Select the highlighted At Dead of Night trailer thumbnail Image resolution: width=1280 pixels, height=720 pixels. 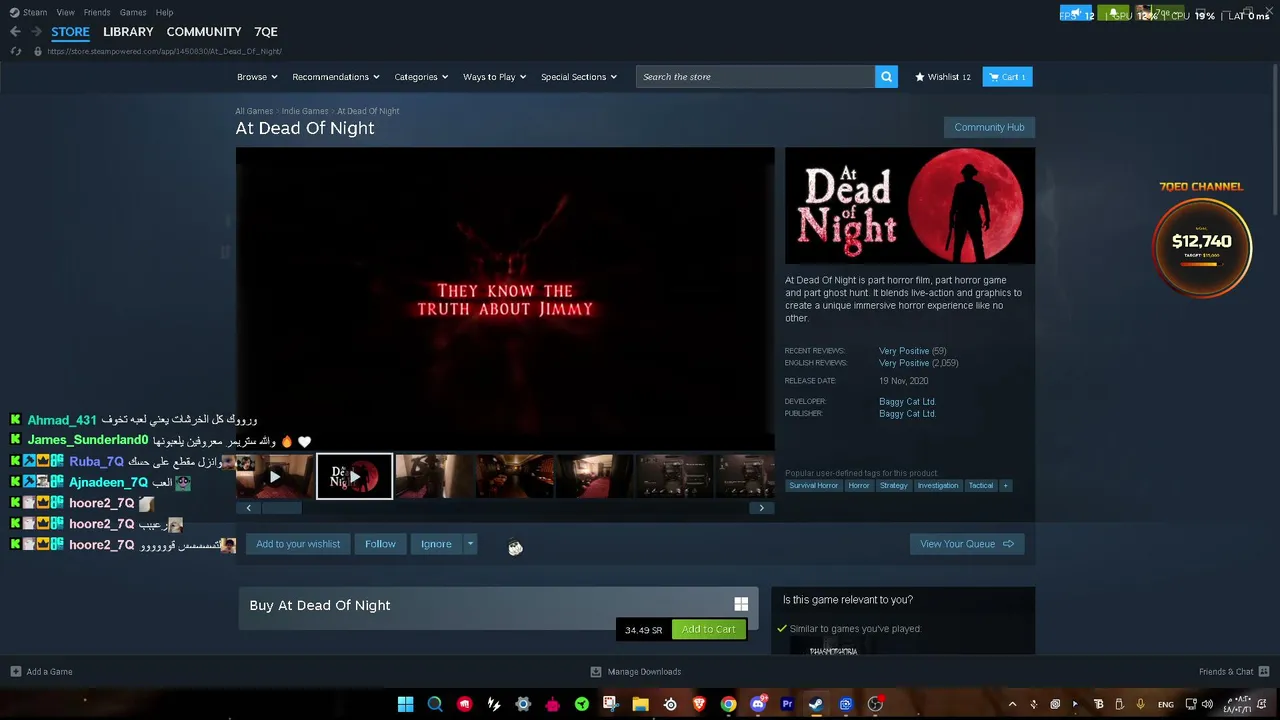tap(354, 476)
